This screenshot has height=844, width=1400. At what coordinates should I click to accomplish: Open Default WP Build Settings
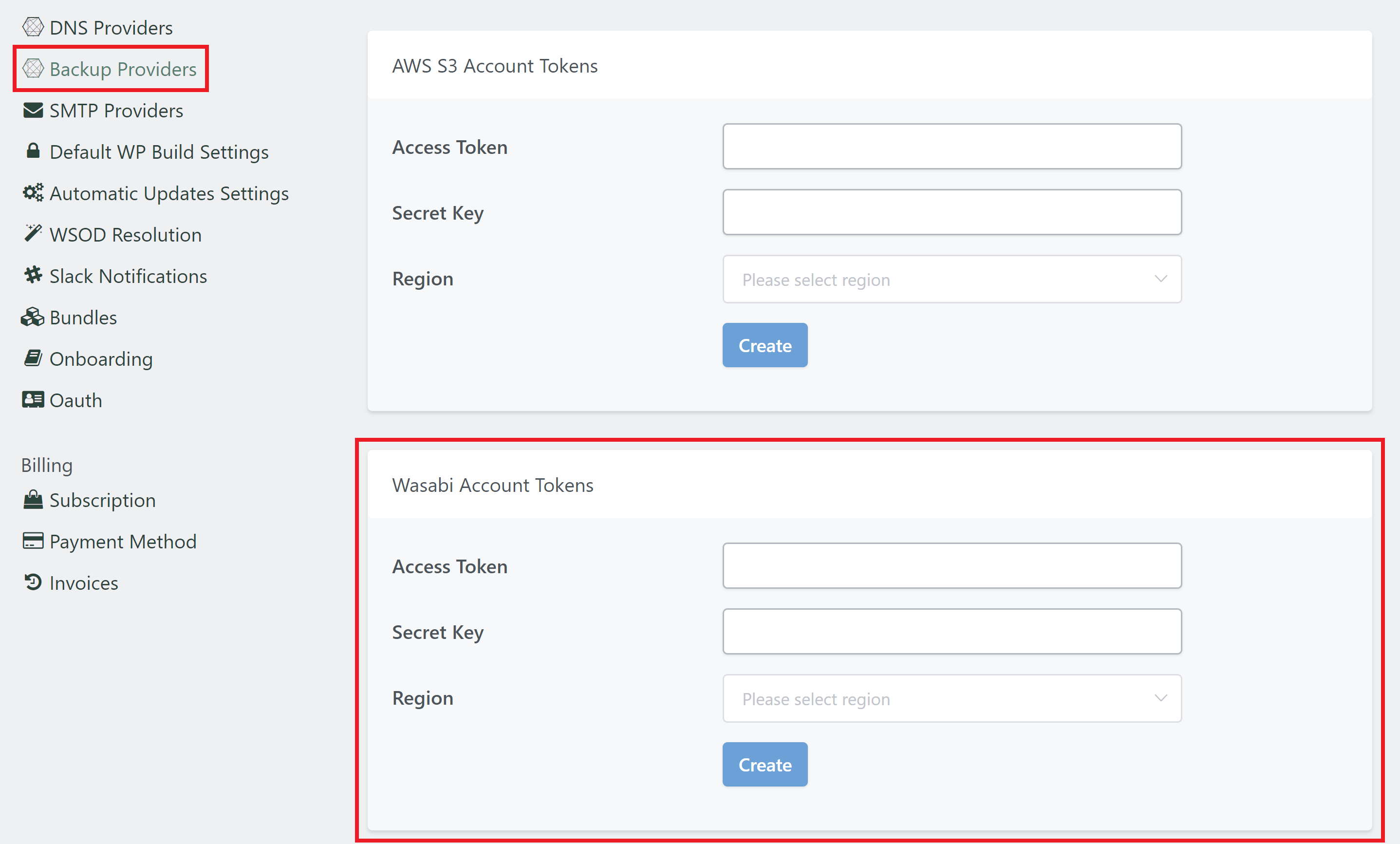[159, 152]
